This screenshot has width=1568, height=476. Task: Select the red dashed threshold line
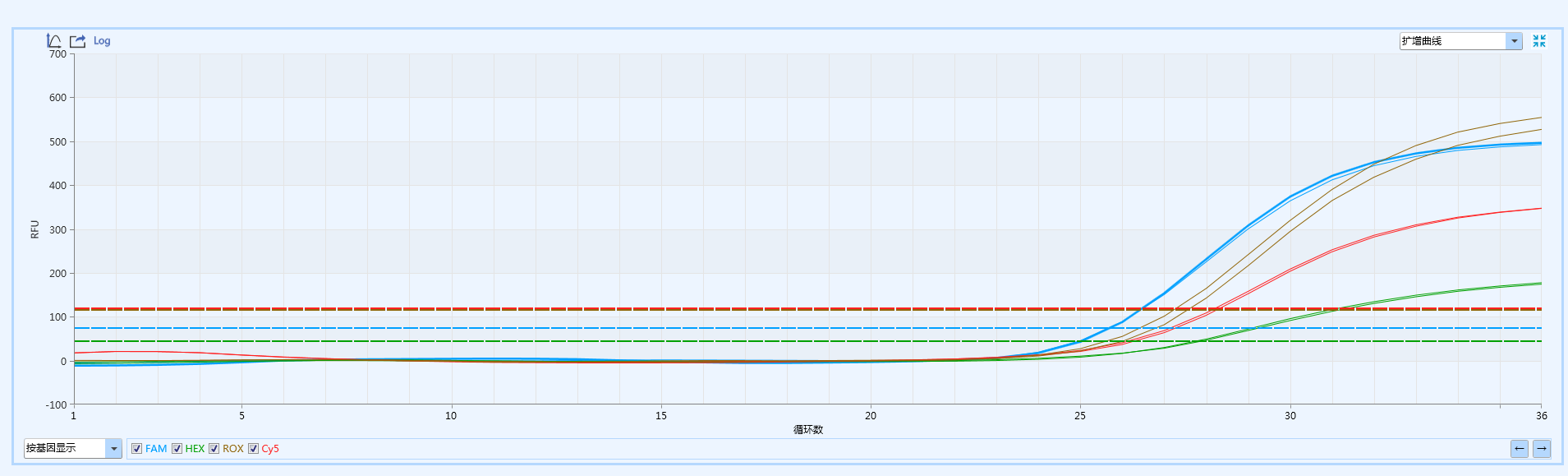tap(807, 309)
